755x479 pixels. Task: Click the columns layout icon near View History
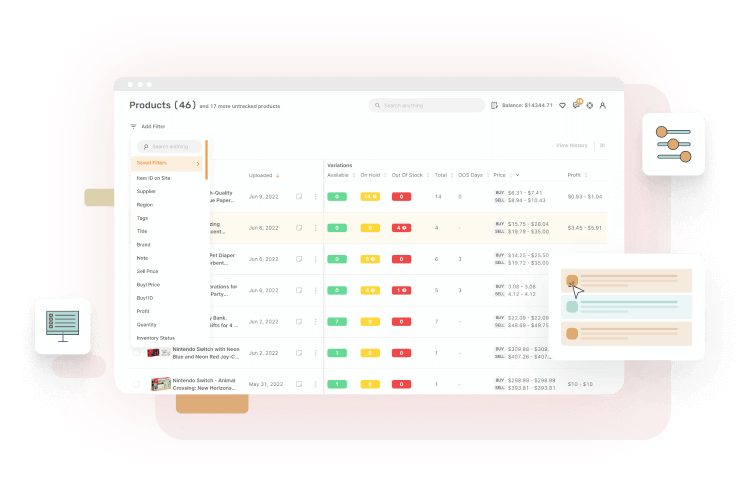pos(602,146)
